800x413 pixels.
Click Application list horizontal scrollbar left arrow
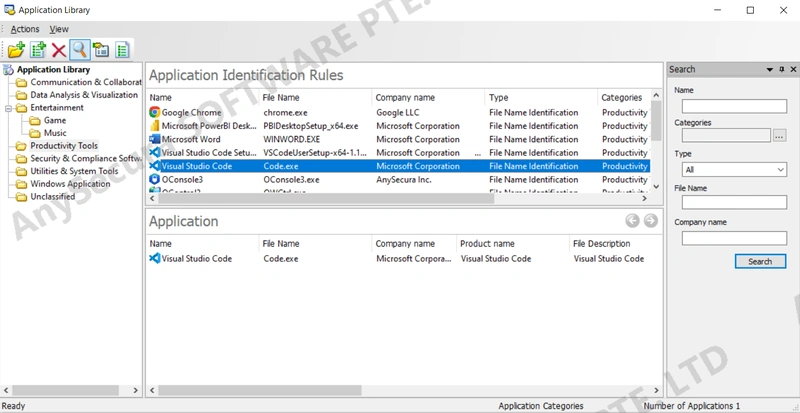pos(152,390)
